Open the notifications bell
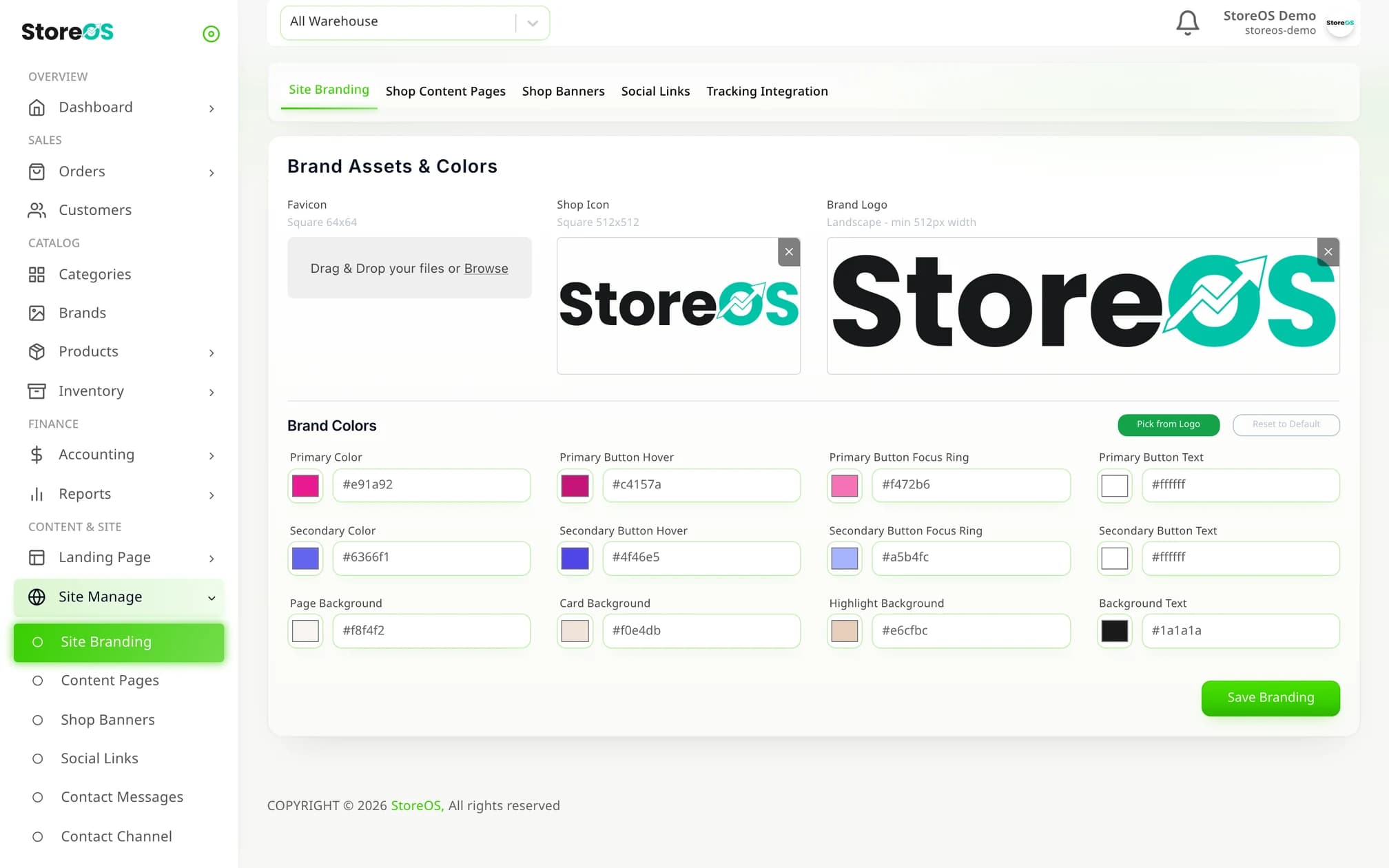The height and width of the screenshot is (868, 1389). [x=1187, y=23]
